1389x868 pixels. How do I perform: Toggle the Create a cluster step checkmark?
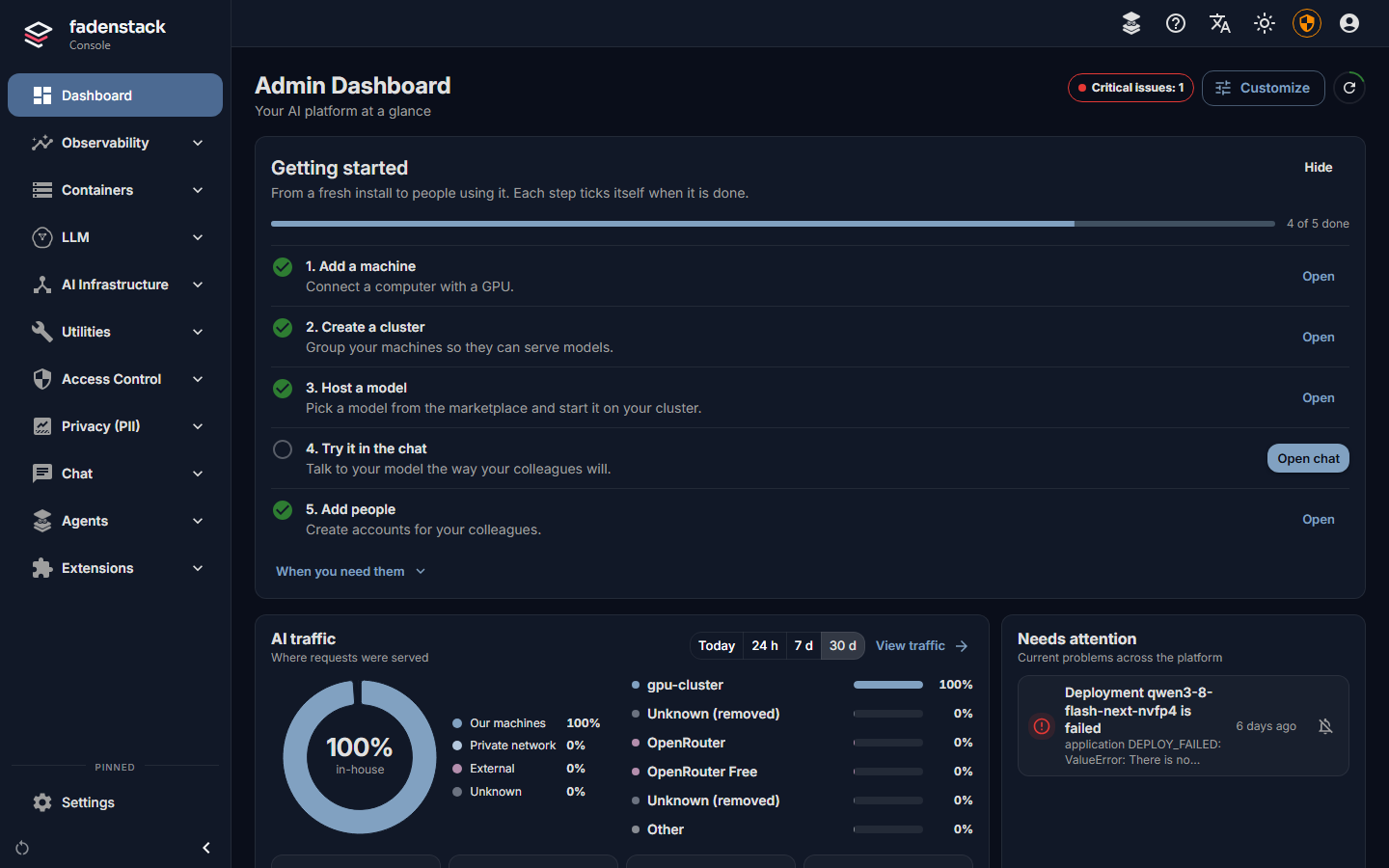tap(283, 328)
